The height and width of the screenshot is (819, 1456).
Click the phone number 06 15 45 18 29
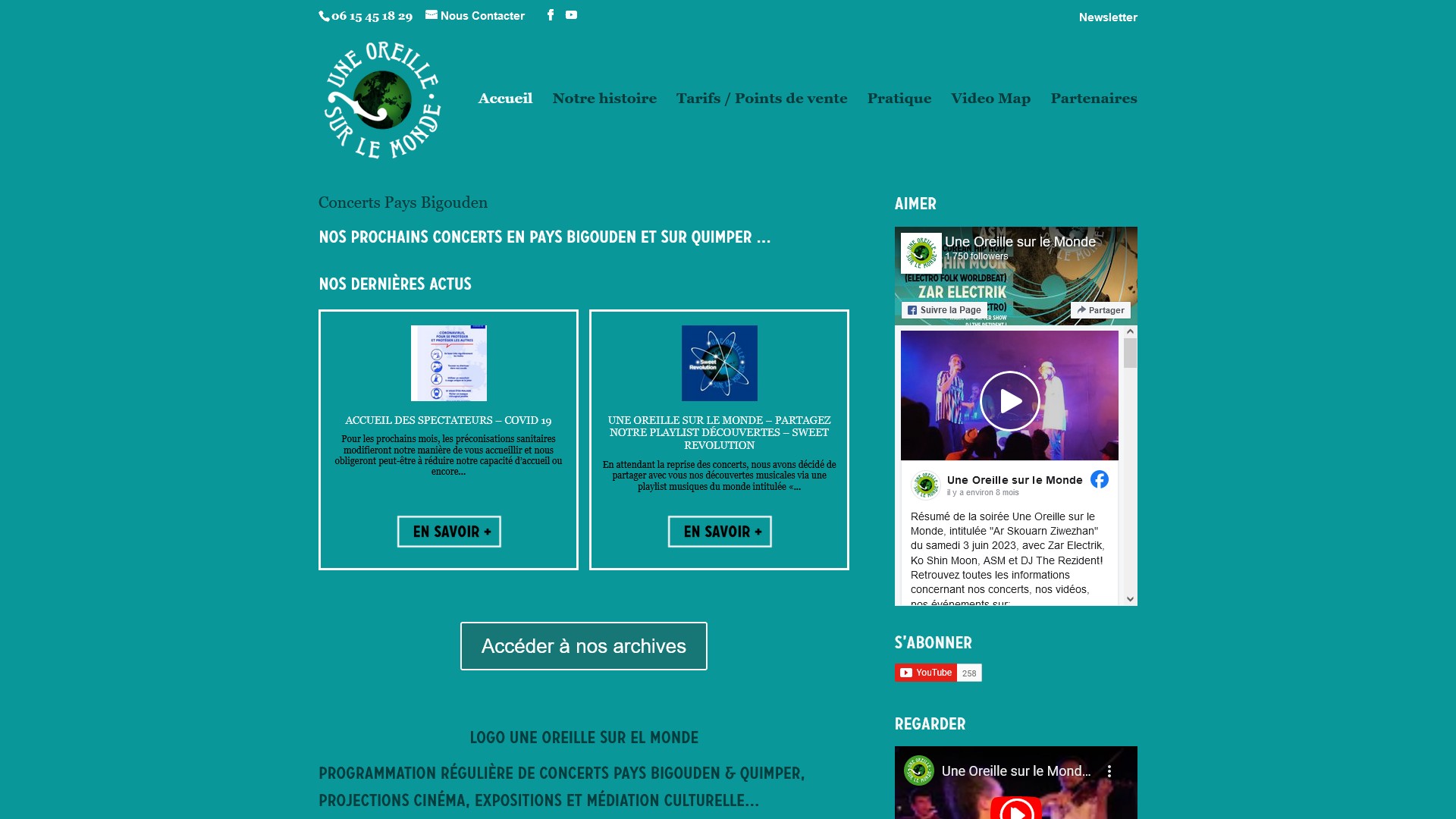372,15
